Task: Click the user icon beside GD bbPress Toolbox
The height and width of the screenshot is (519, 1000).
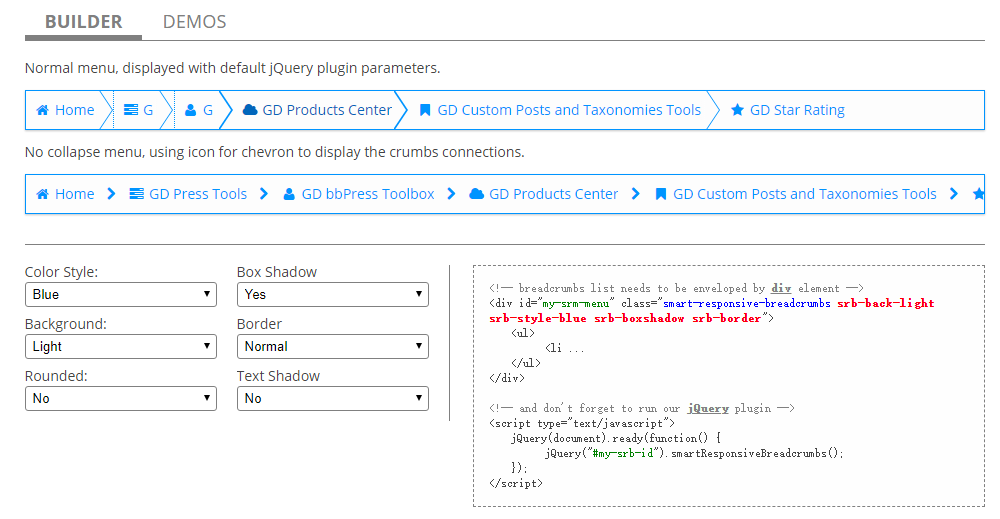Action: click(289, 194)
